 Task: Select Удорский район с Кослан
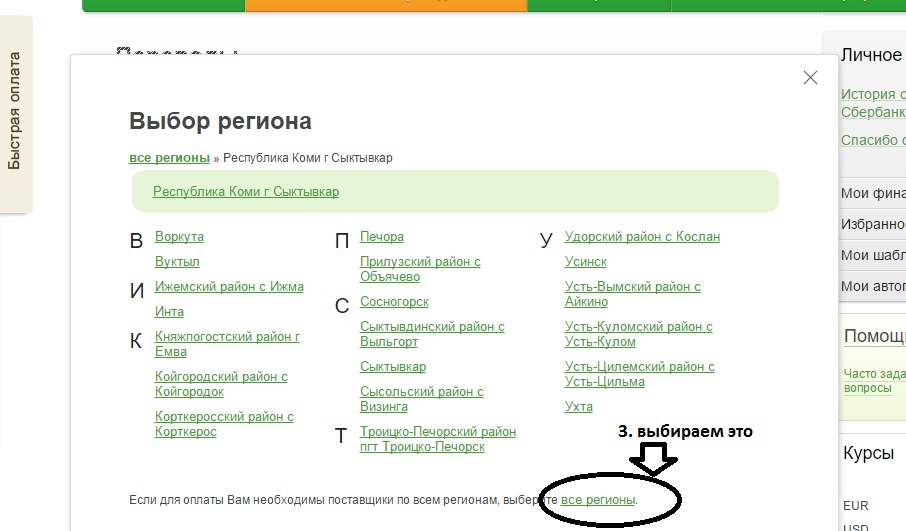click(642, 236)
